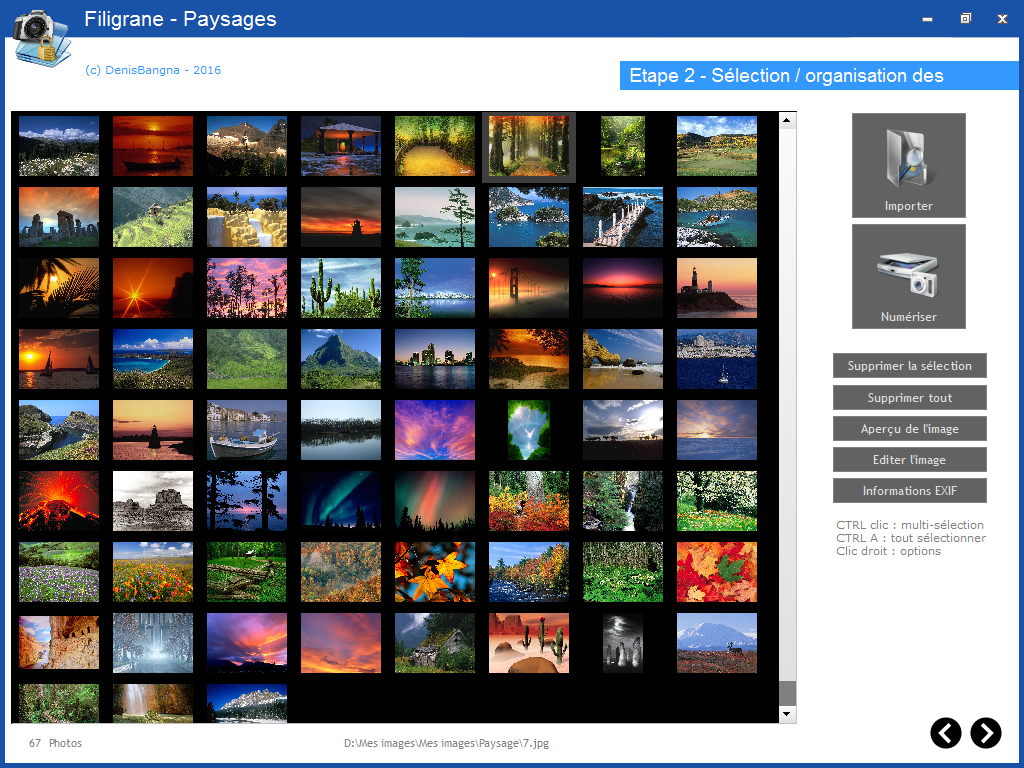Click the Filigrane camera logo icon
The image size is (1024, 768).
point(40,38)
